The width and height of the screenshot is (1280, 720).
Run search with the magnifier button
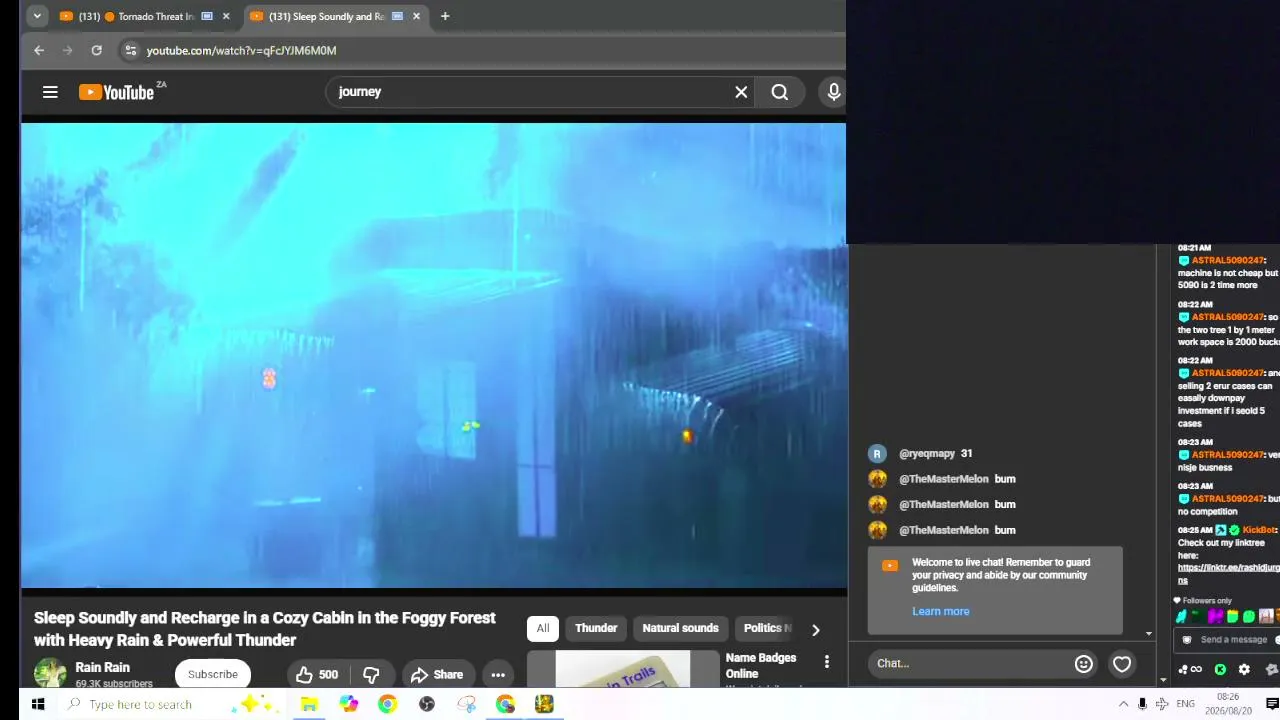point(780,92)
